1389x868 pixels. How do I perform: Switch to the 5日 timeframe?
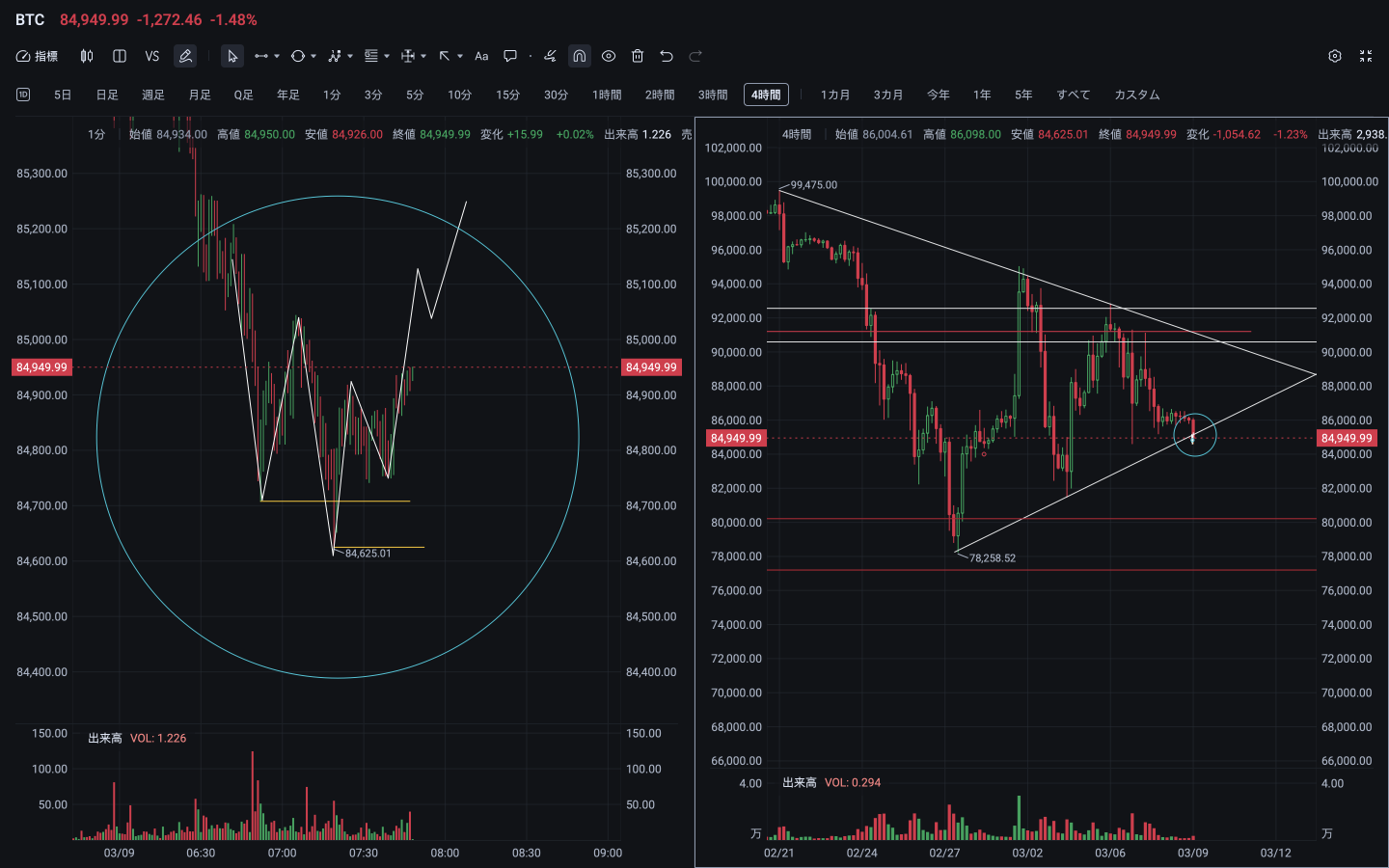[63, 95]
